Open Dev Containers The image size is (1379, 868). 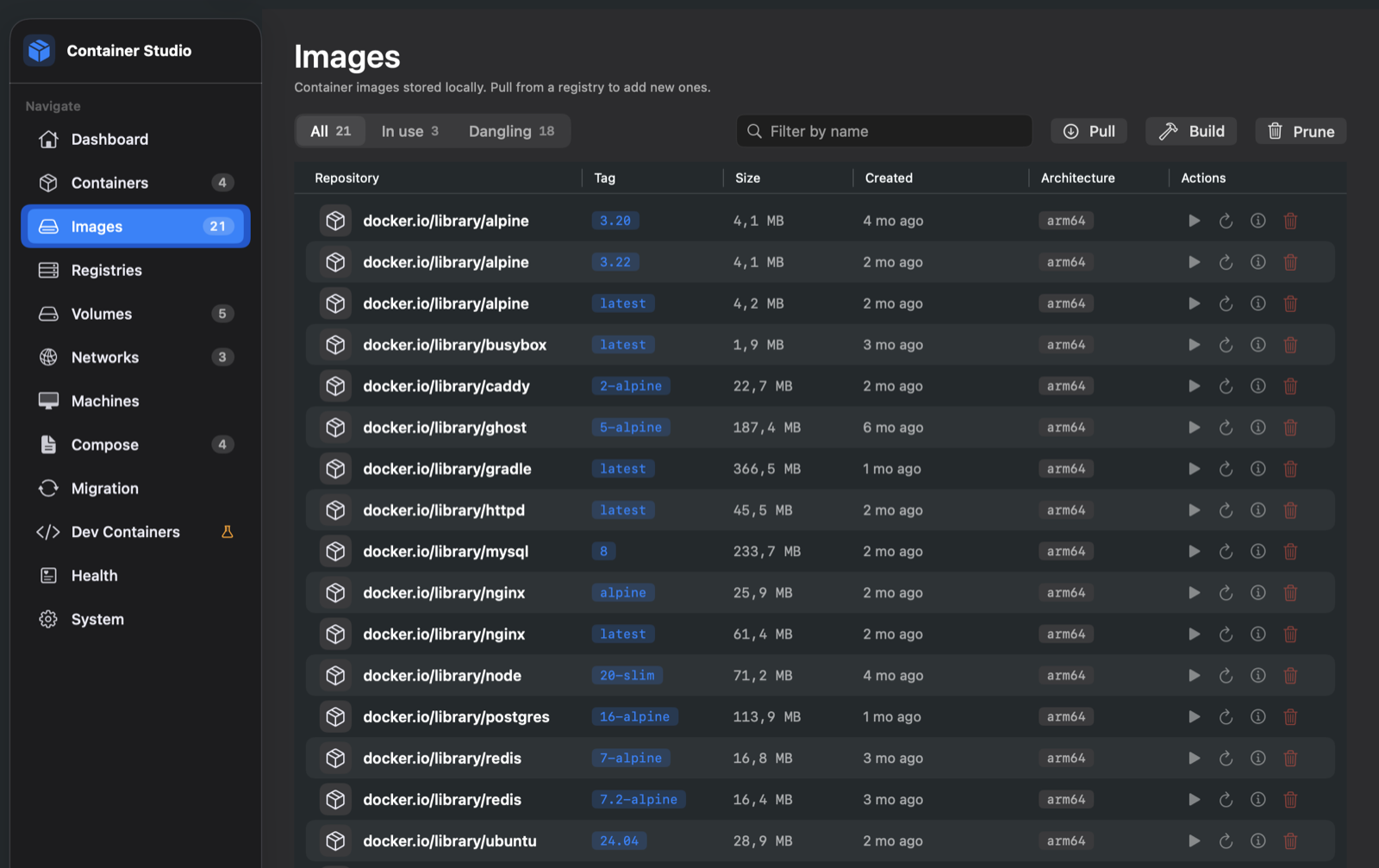coord(135,532)
